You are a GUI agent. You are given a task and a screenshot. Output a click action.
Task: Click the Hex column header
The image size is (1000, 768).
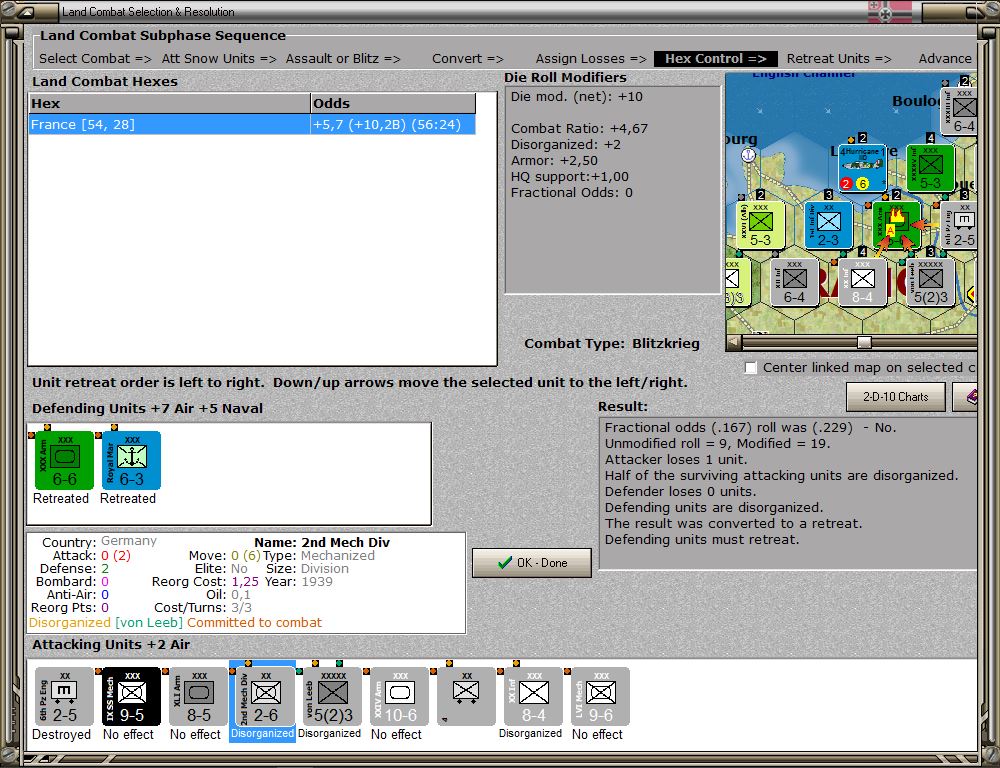point(170,103)
